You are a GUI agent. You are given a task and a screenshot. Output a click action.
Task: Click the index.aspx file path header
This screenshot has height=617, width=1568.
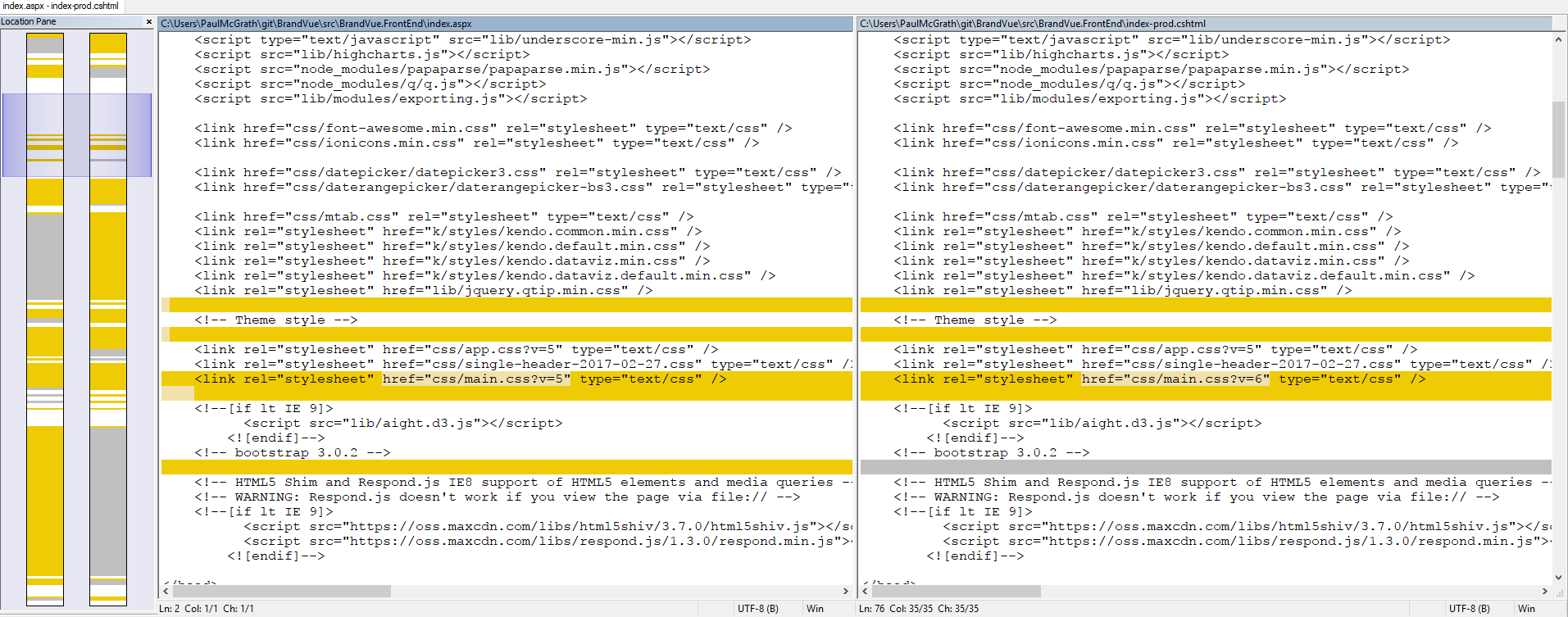[506, 24]
